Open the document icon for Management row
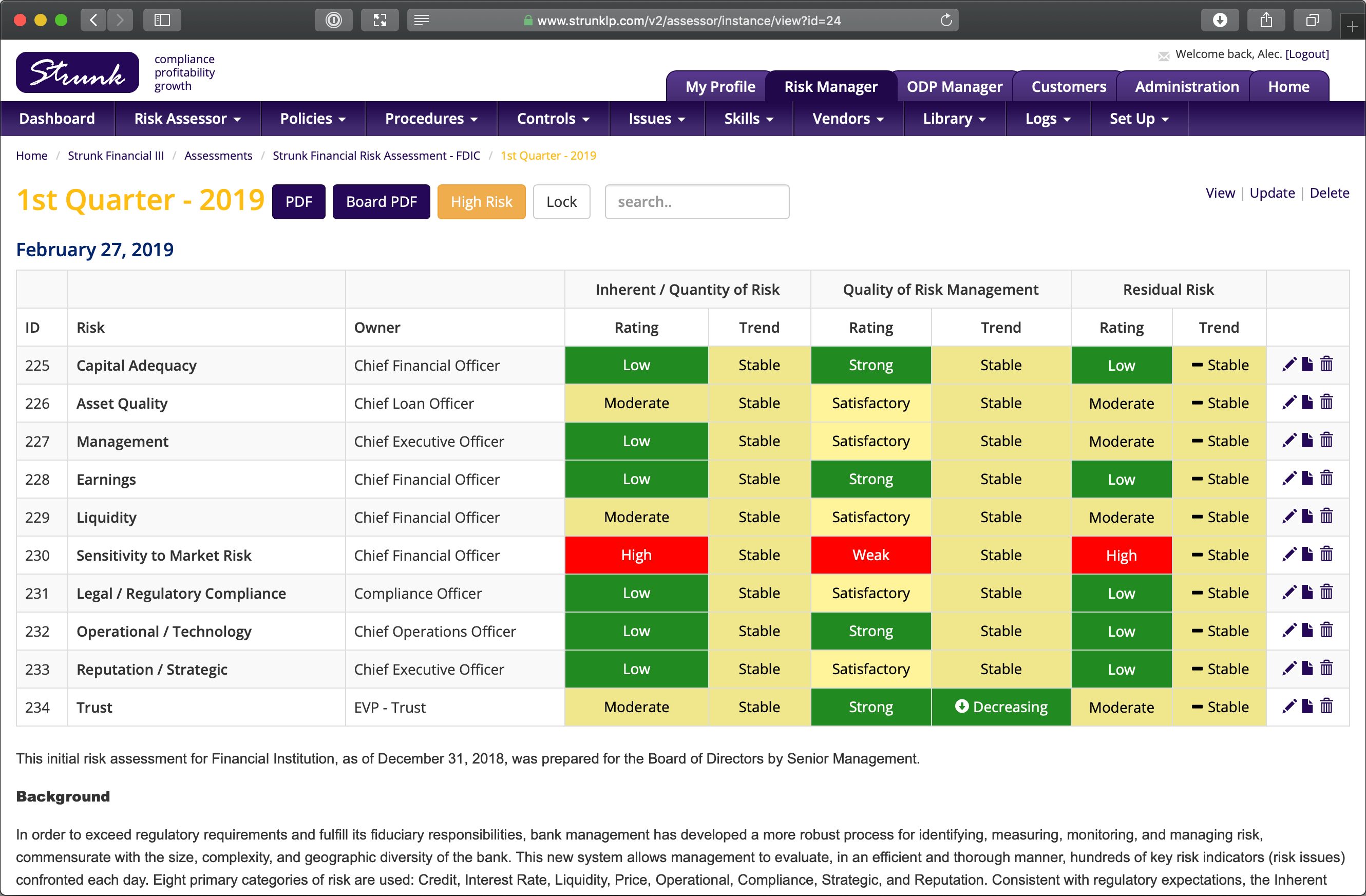This screenshot has width=1366, height=896. pyautogui.click(x=1307, y=440)
